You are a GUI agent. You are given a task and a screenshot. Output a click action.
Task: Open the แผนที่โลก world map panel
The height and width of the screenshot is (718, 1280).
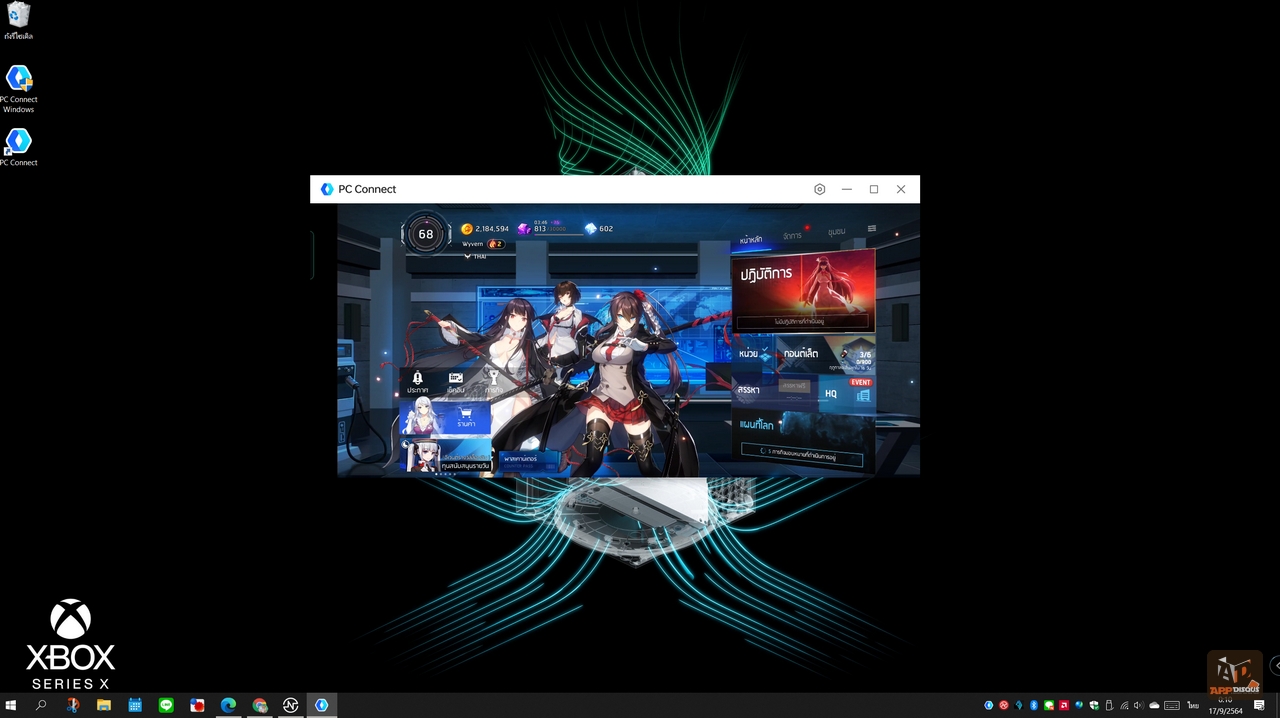804,440
